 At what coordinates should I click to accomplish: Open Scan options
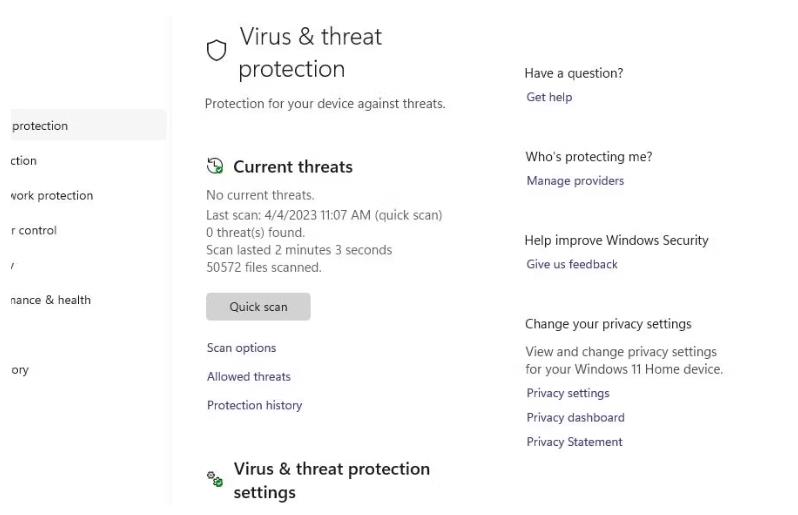(241, 348)
